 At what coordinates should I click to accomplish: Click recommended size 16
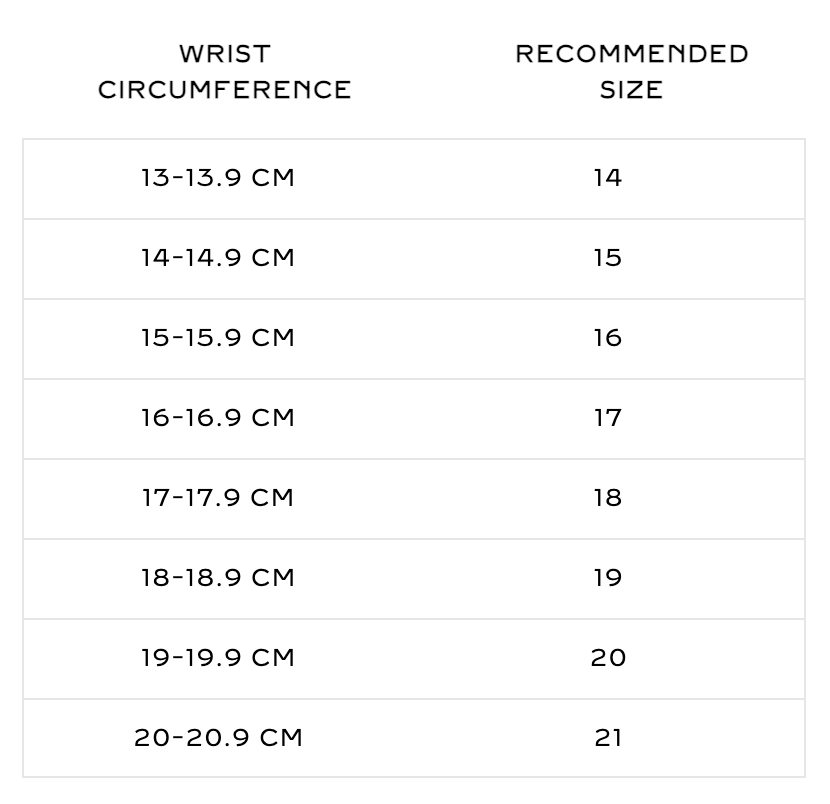(x=608, y=338)
